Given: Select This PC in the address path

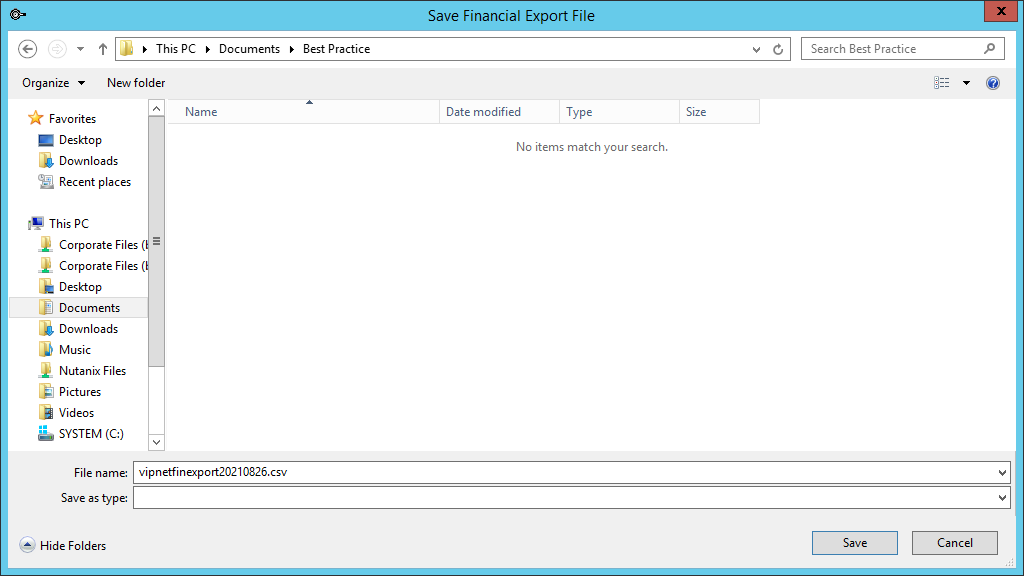Looking at the screenshot, I should (176, 49).
